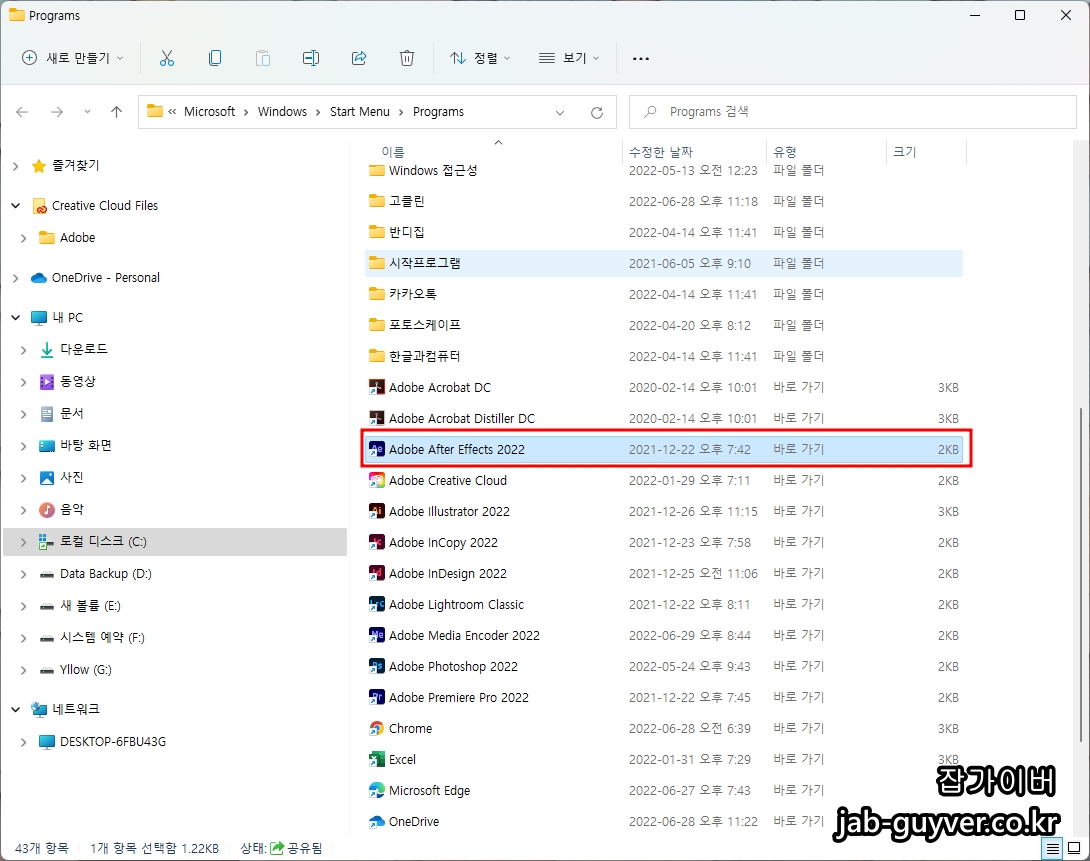The image size is (1090, 861).
Task: Select the Excel shortcut icon
Action: (x=376, y=760)
